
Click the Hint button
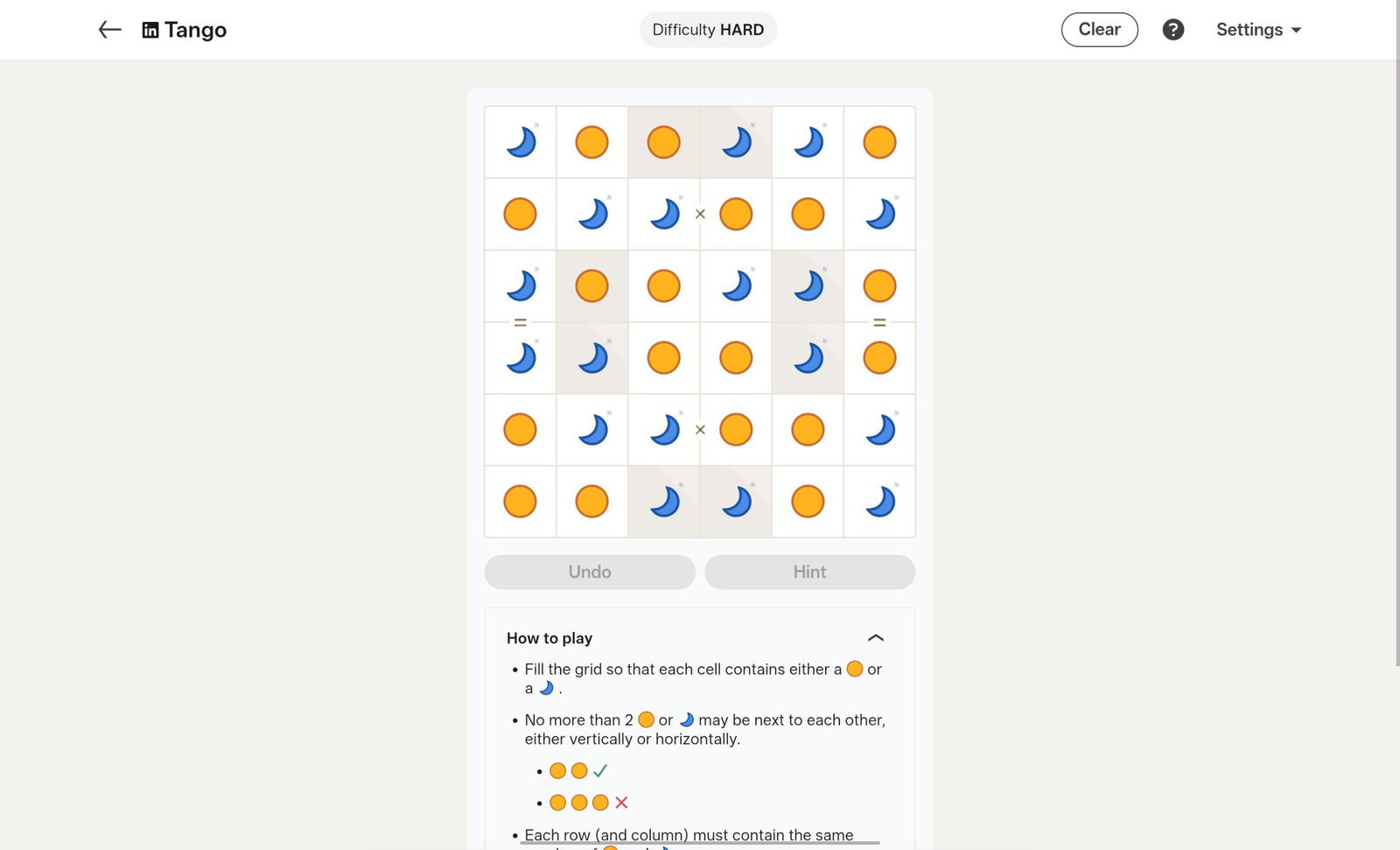tap(809, 572)
